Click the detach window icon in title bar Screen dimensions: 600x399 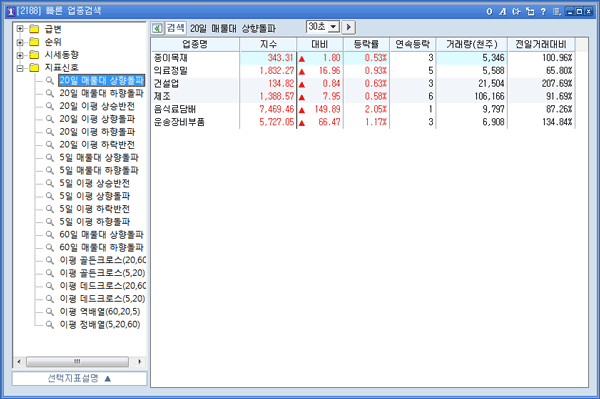click(x=530, y=11)
